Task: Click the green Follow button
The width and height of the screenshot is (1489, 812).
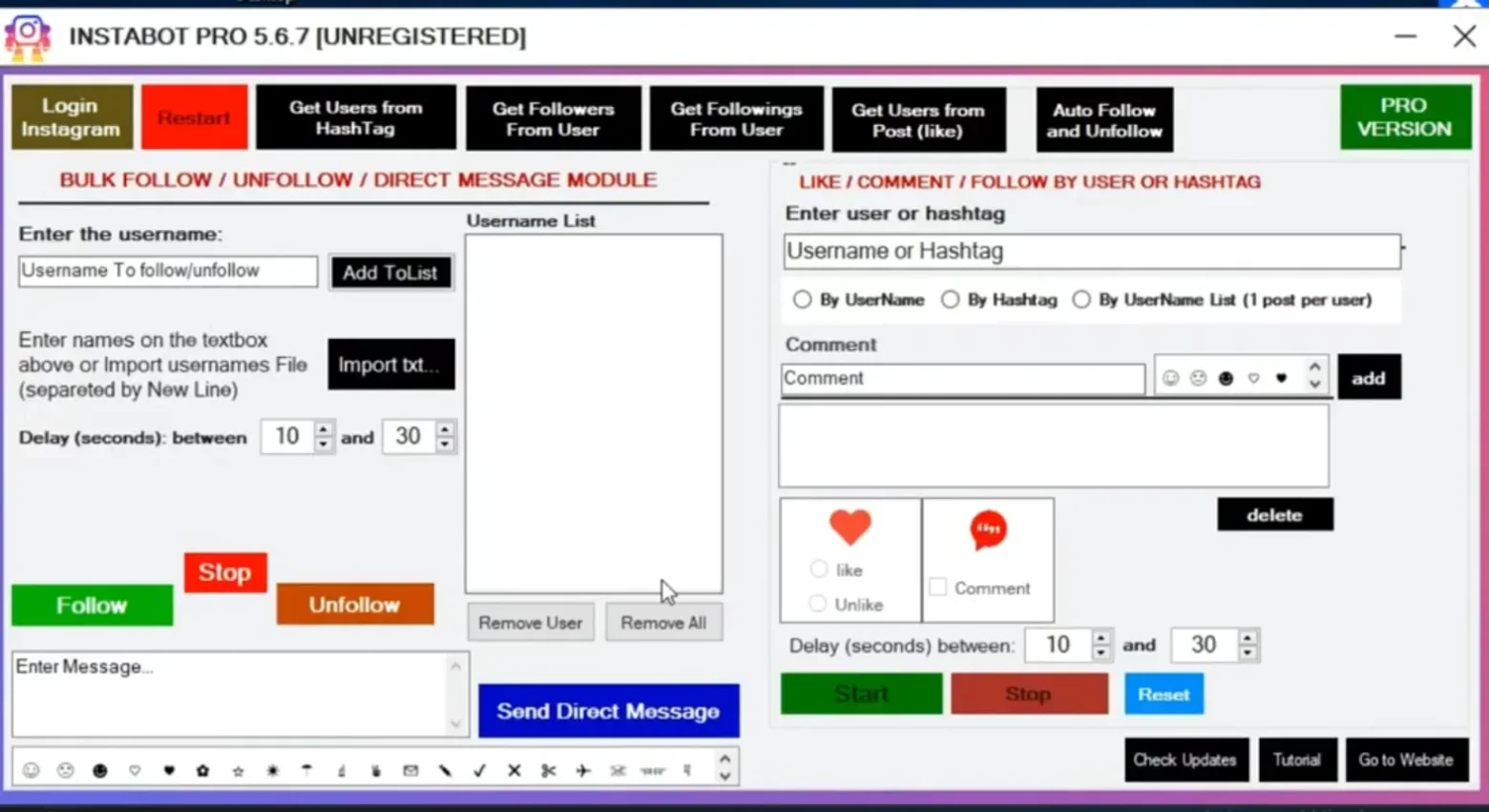Action: 93,605
